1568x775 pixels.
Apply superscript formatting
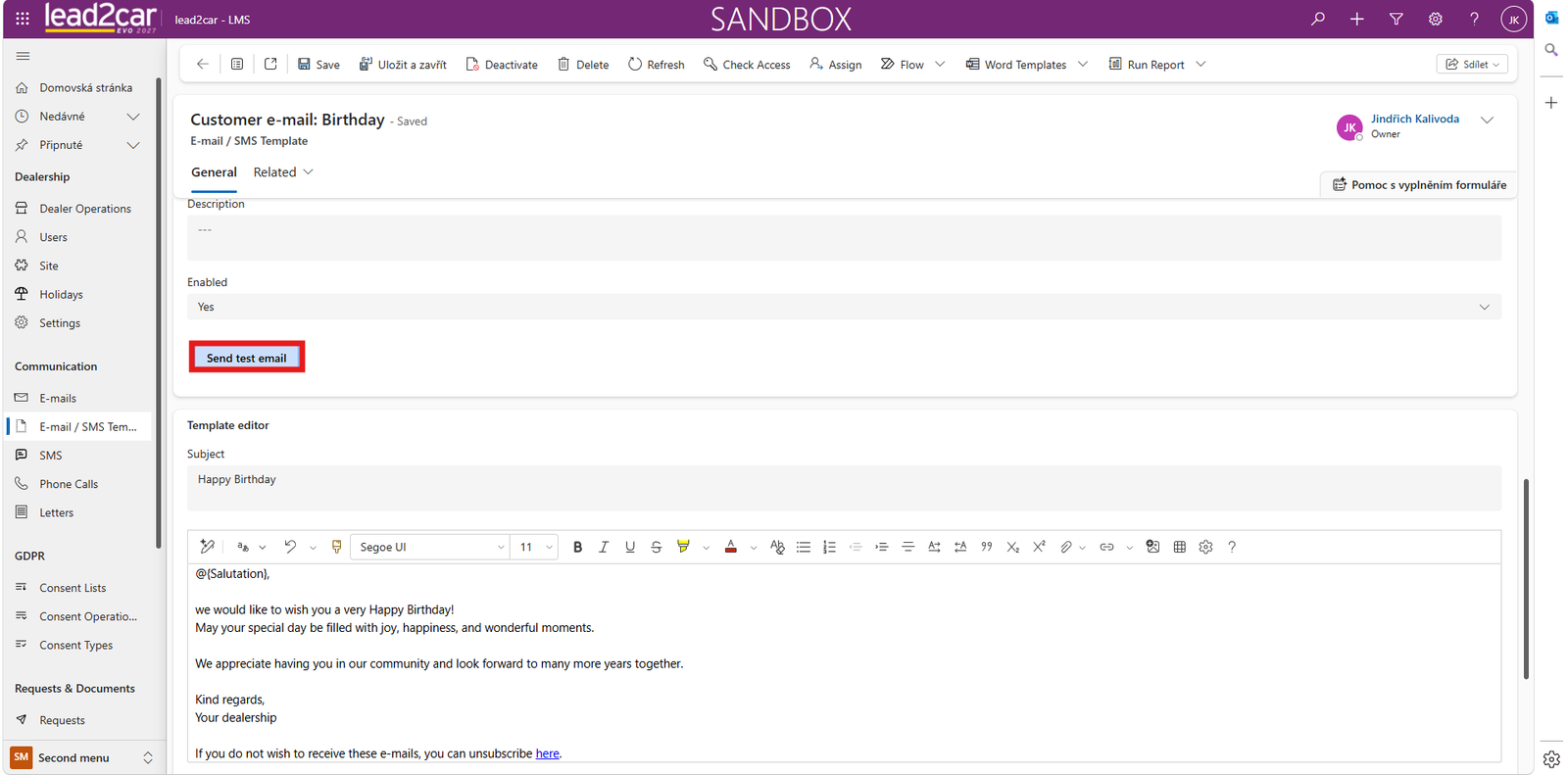click(1039, 547)
